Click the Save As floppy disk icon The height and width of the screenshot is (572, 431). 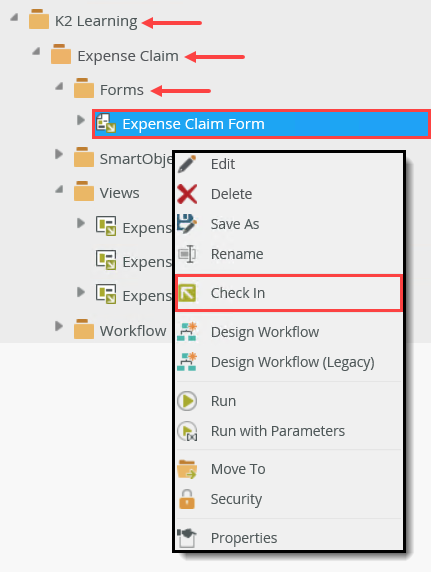(x=187, y=224)
